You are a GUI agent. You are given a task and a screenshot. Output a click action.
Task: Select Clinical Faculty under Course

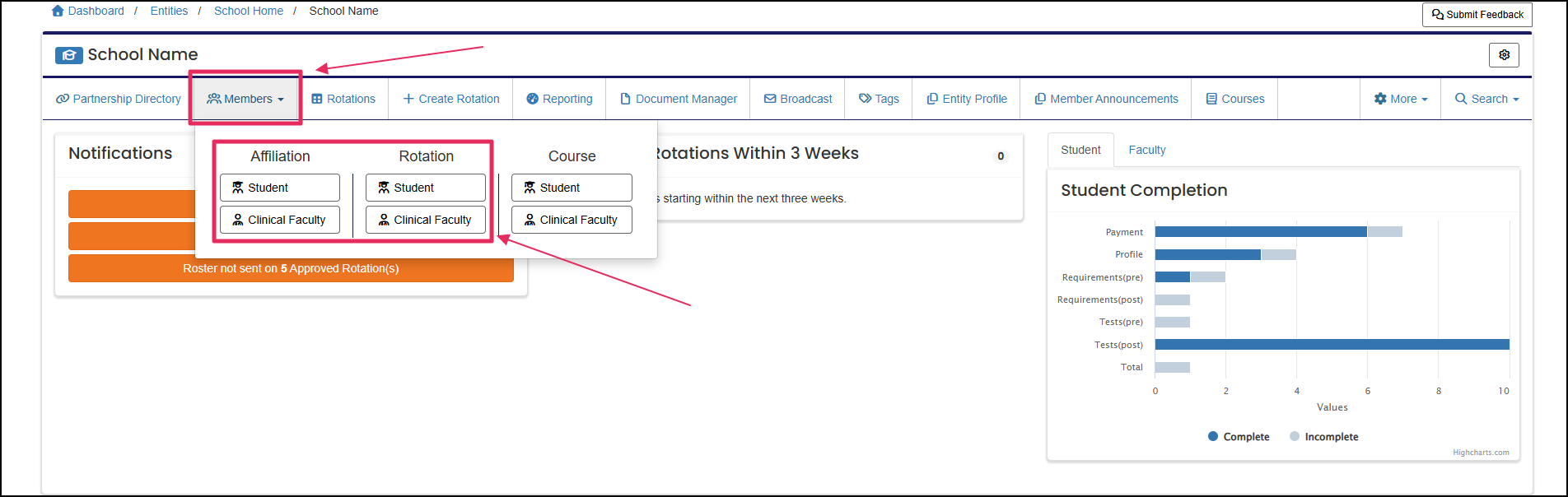(x=572, y=220)
